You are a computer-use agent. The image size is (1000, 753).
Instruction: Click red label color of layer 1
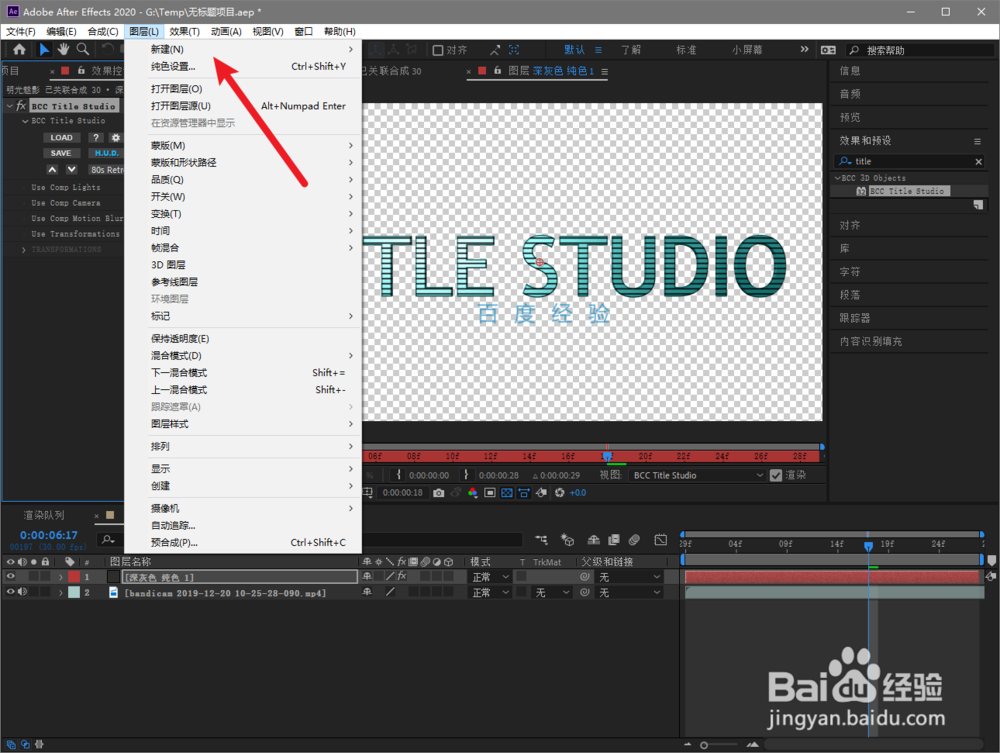74,576
